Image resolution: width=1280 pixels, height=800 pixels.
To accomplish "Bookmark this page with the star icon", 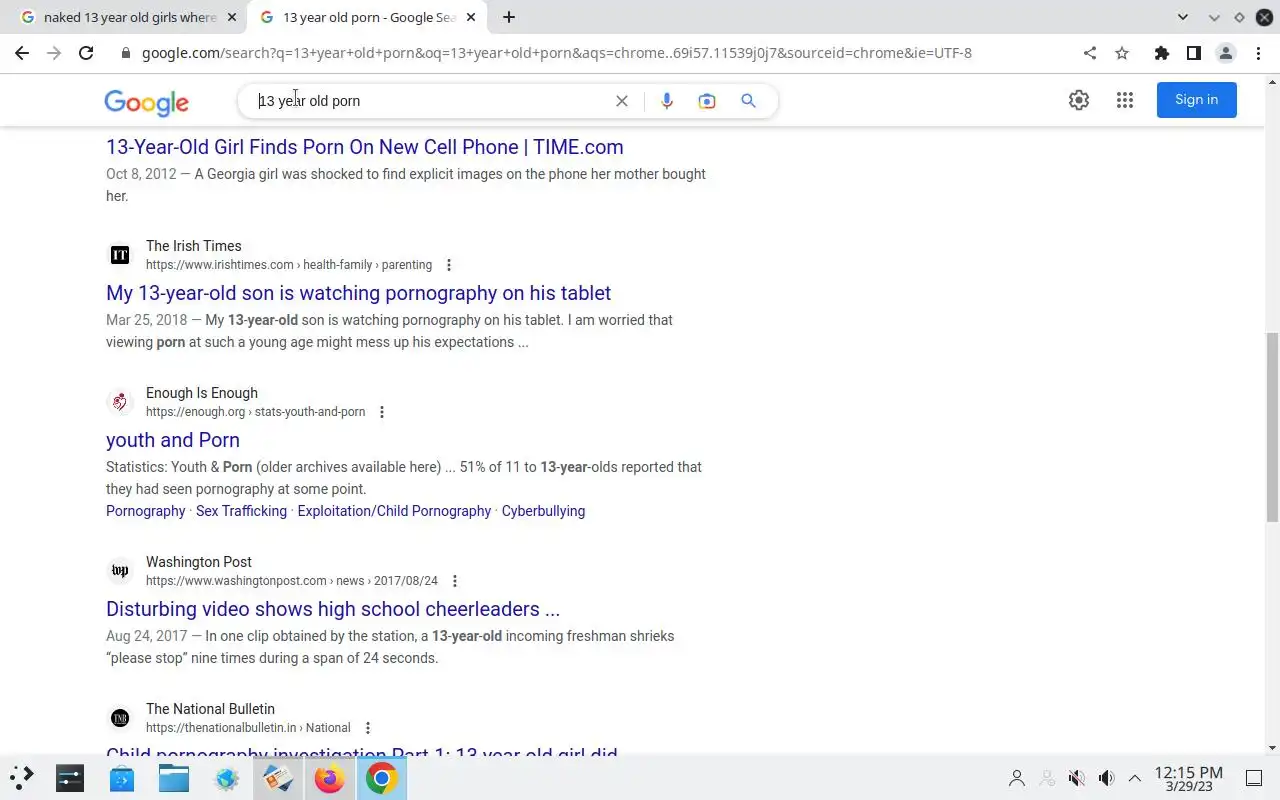I will 1122,53.
